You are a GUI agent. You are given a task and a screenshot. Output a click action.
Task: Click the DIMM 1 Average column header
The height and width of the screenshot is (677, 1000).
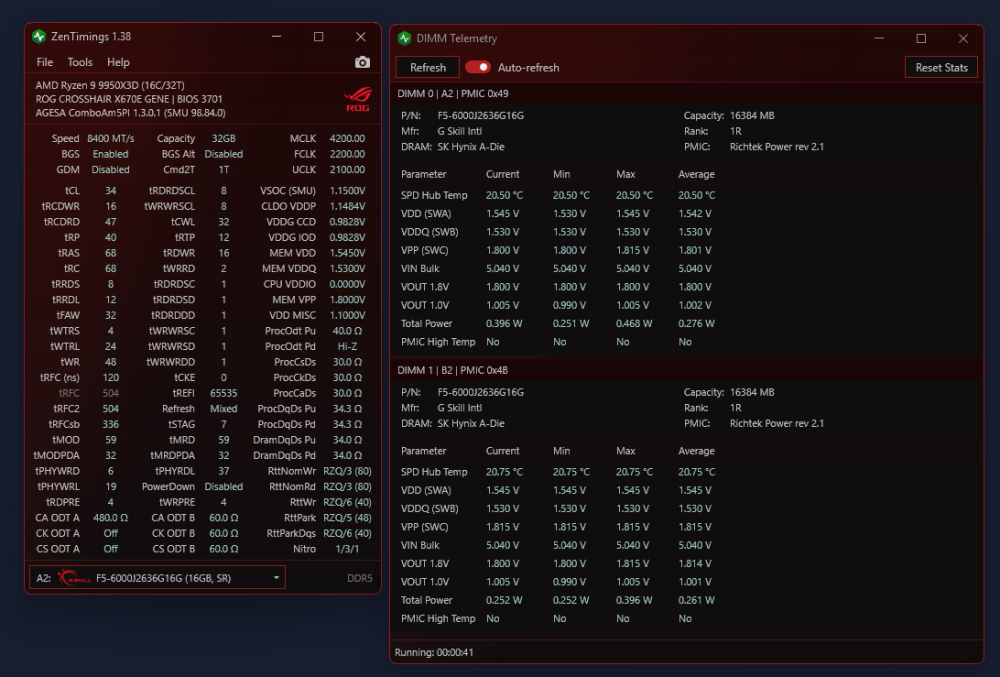[x=696, y=451]
